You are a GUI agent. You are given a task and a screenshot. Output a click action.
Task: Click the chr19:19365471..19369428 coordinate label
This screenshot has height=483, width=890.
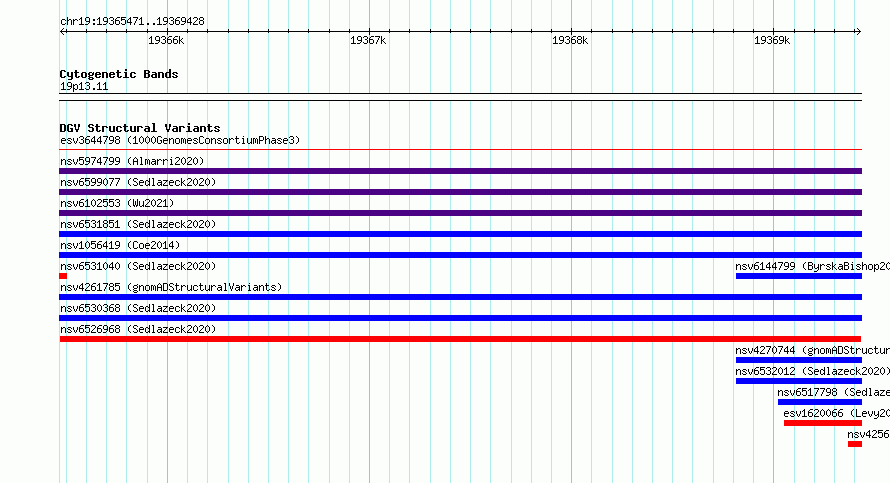(132, 21)
